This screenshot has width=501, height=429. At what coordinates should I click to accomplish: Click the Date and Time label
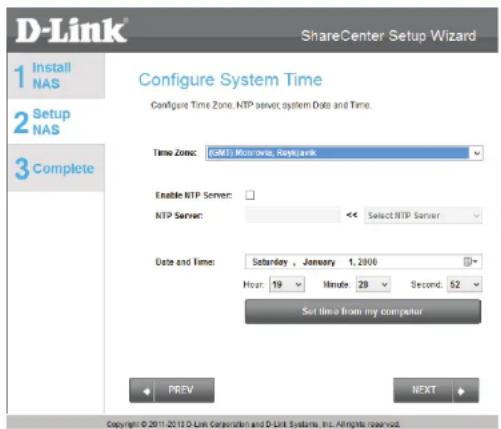[185, 262]
